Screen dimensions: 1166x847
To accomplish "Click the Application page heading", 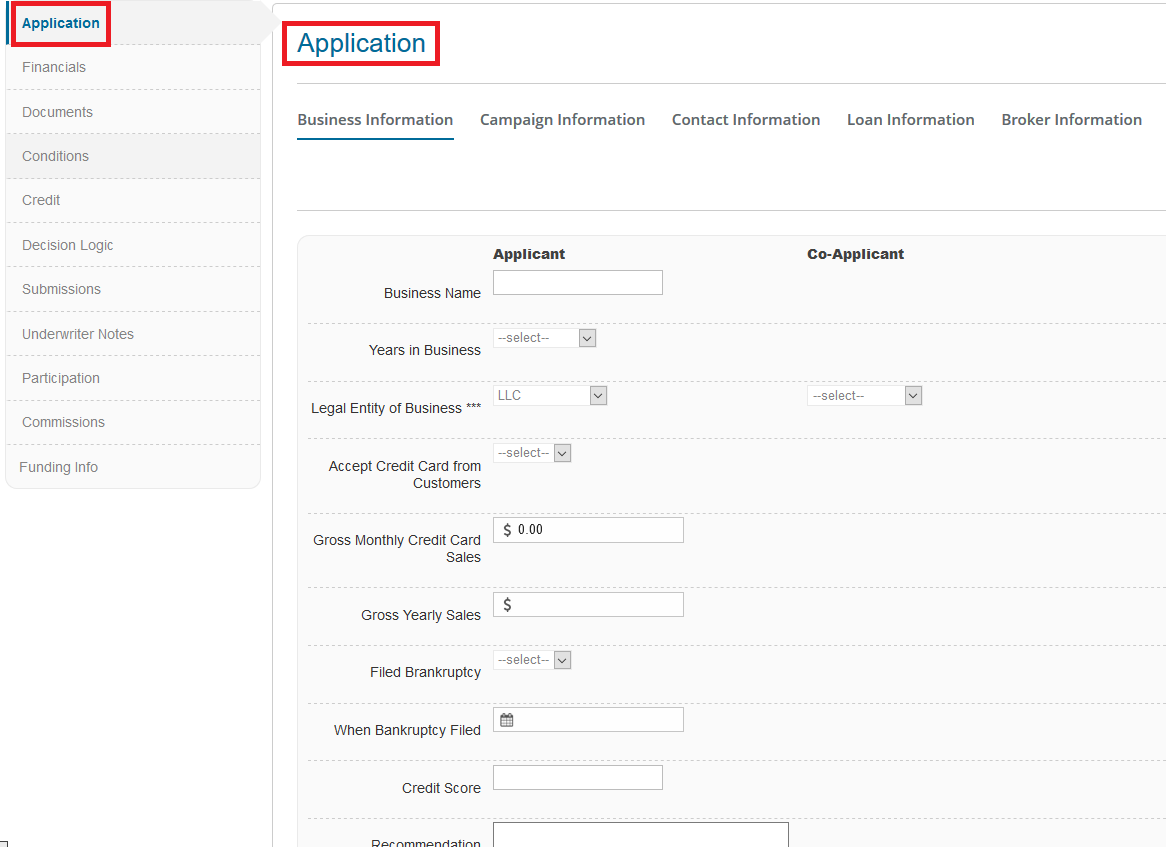I will click(x=361, y=43).
